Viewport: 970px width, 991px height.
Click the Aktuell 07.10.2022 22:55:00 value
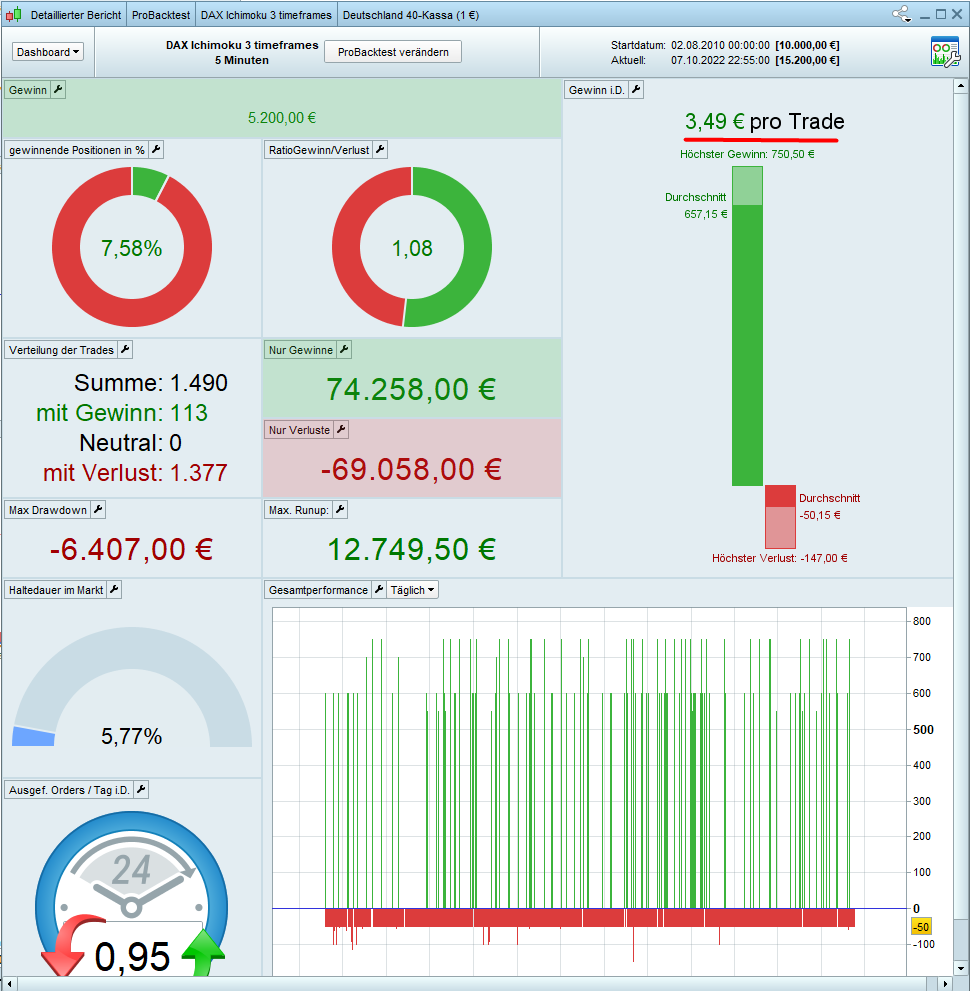point(720,61)
